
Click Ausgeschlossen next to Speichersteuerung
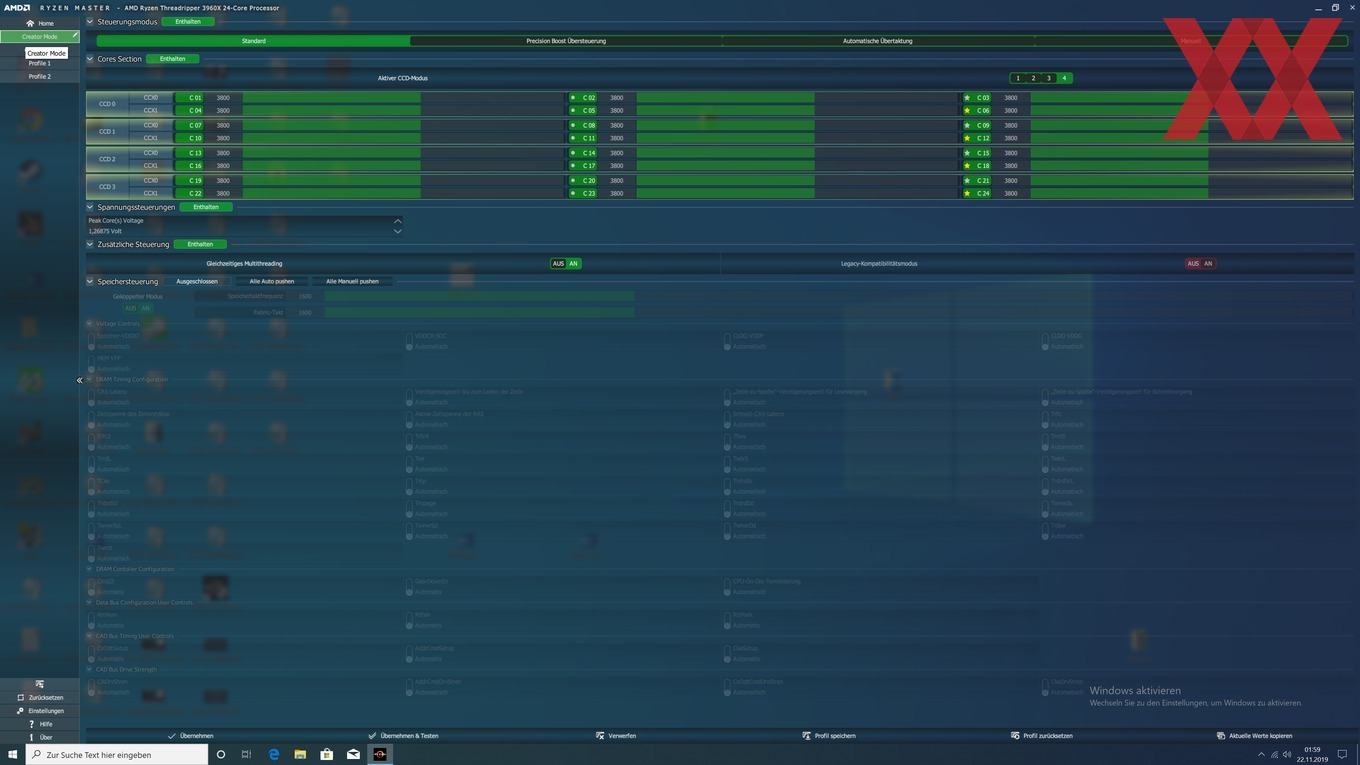(197, 281)
